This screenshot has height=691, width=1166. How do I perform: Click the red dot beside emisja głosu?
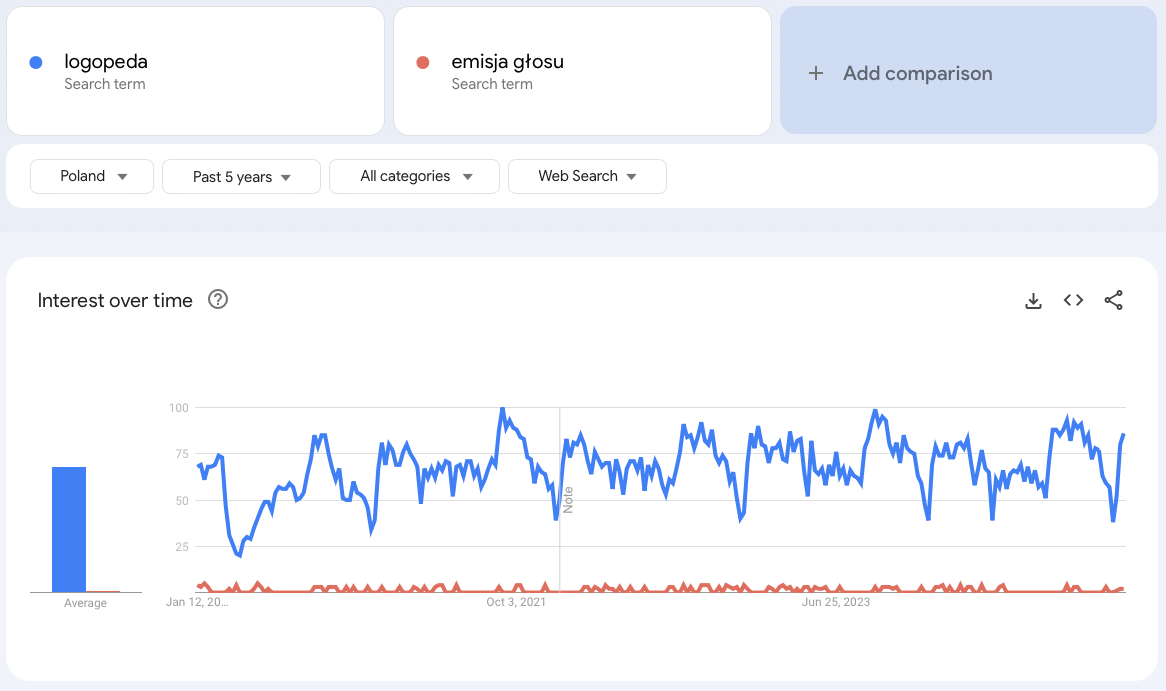pos(422,63)
